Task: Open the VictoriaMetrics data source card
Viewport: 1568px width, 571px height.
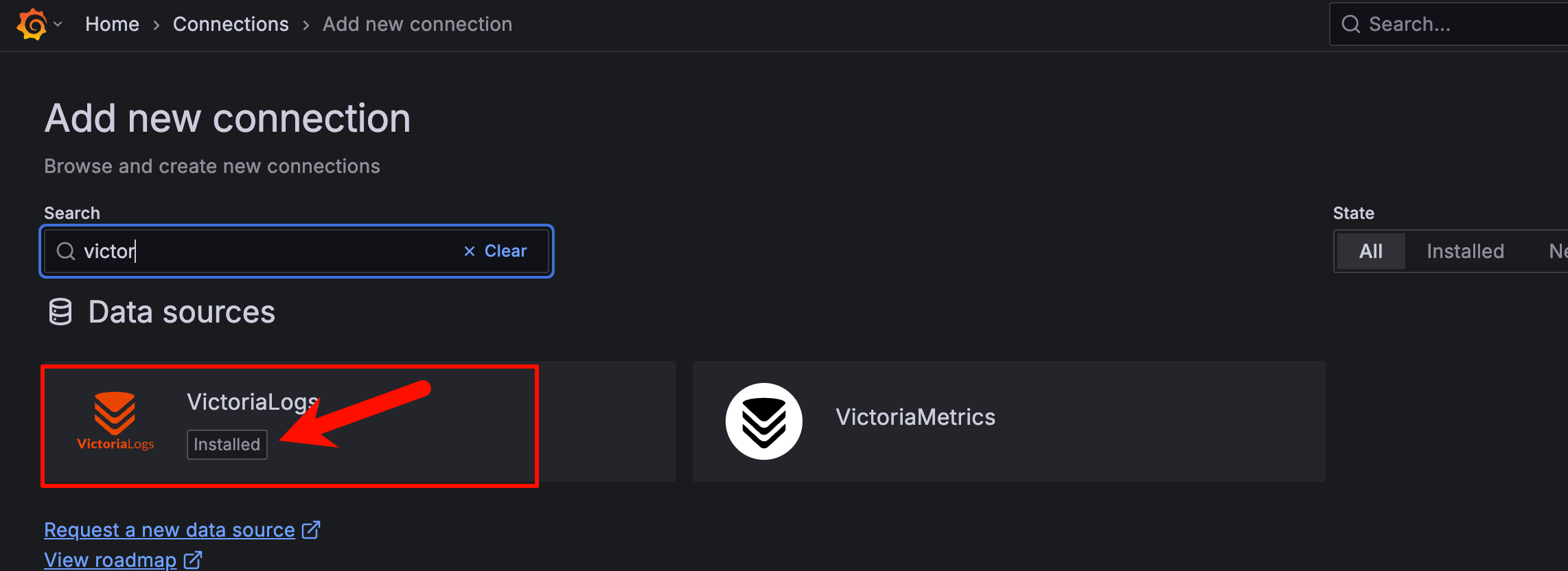Action: tap(1008, 421)
